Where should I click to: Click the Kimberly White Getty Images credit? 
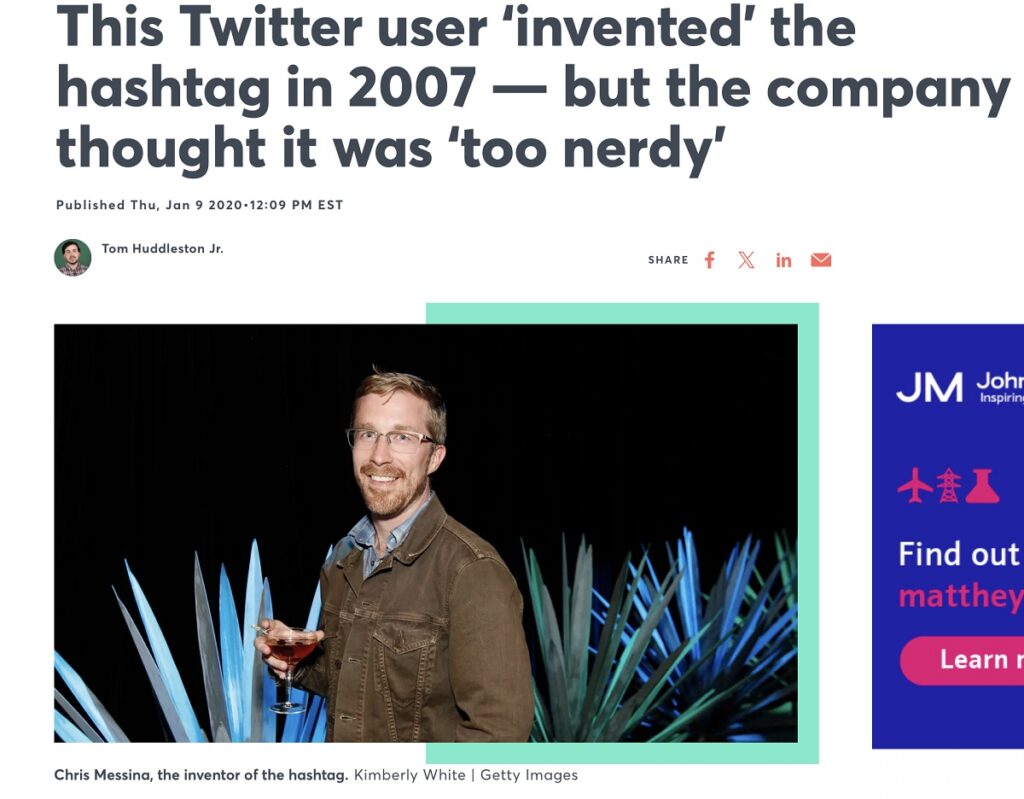tap(465, 775)
